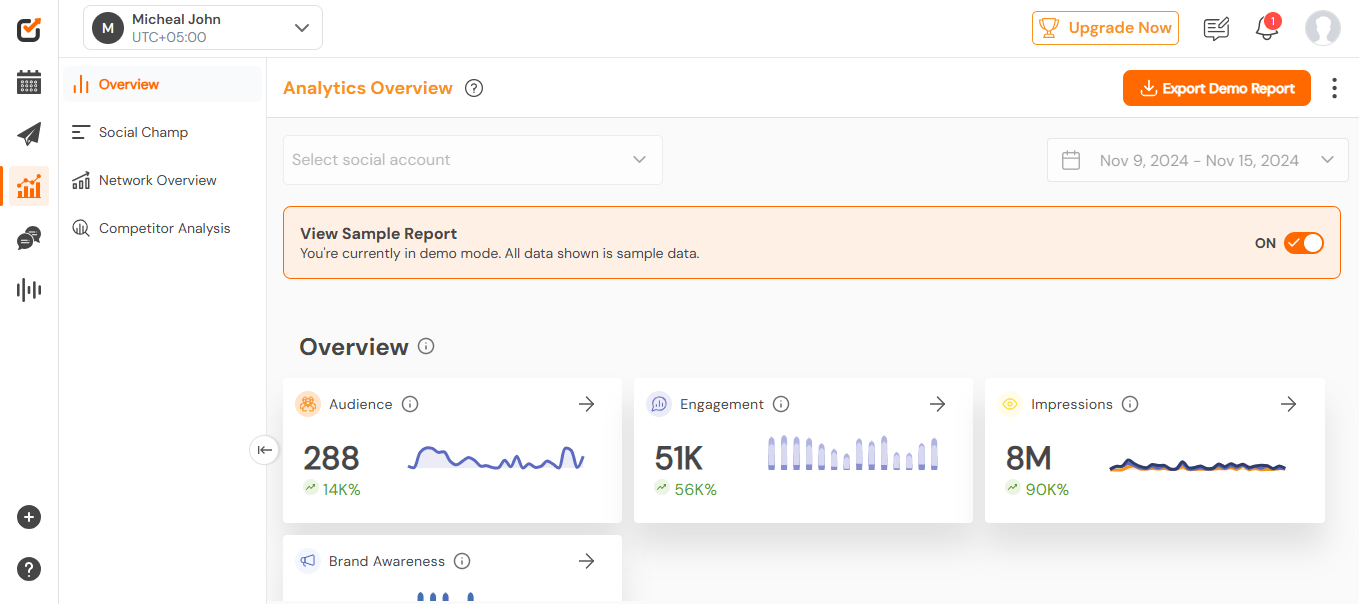Open Competitor Analysis menu item
This screenshot has width=1359, height=604.
164,228
